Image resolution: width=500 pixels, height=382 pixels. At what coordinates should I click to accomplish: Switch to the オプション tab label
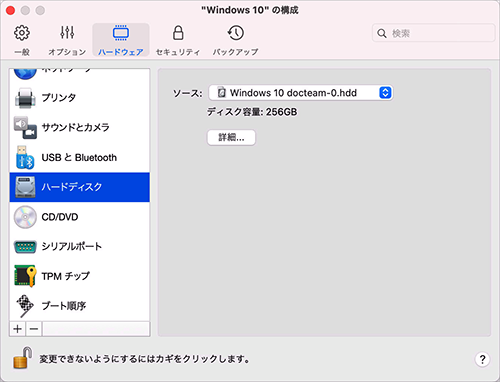[67, 52]
